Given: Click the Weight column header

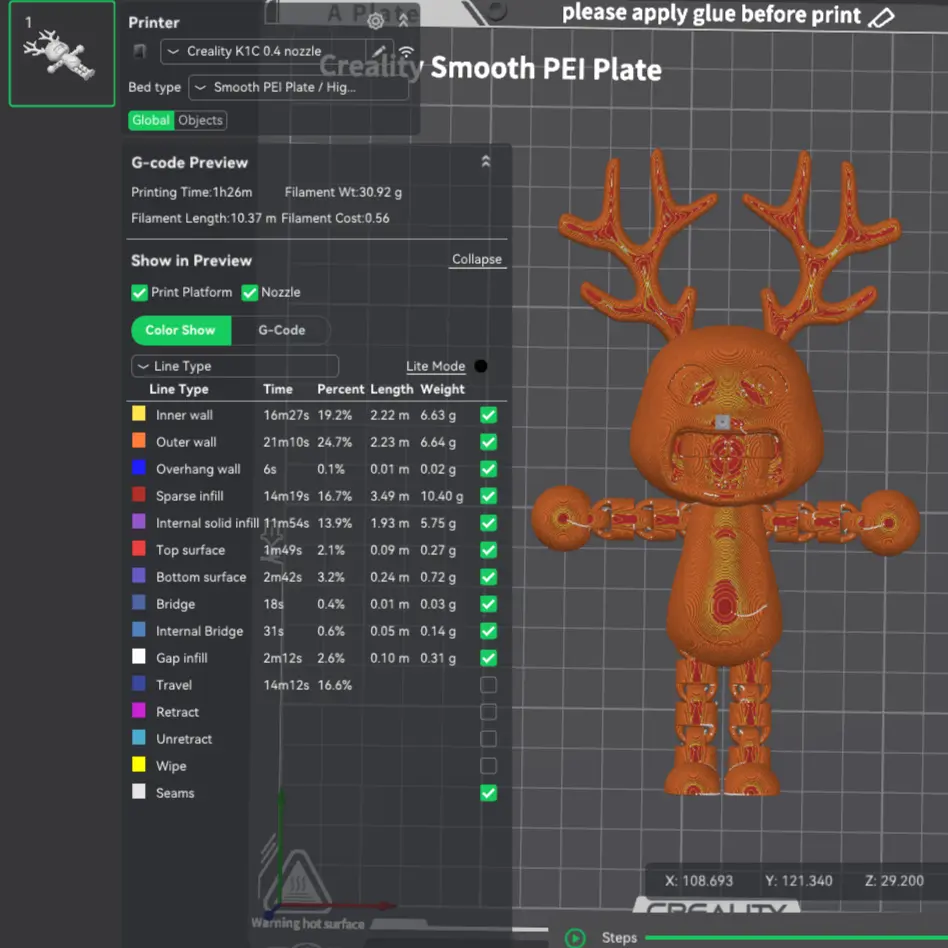Looking at the screenshot, I should pos(443,389).
